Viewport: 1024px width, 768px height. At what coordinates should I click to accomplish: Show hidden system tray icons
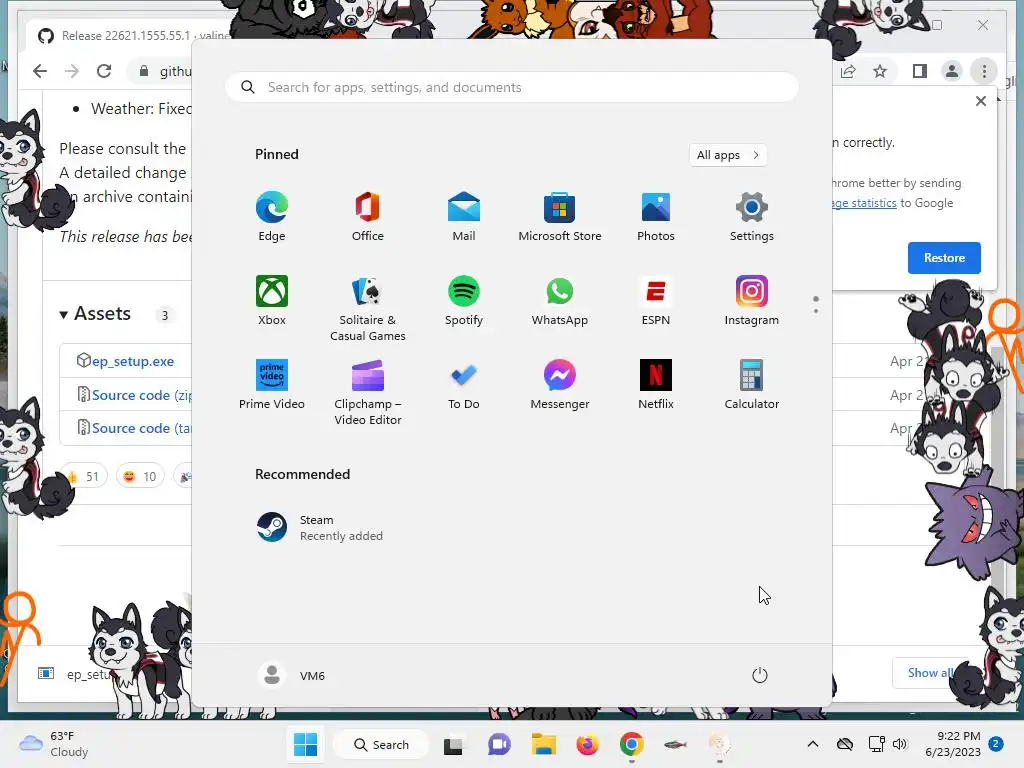pos(812,744)
